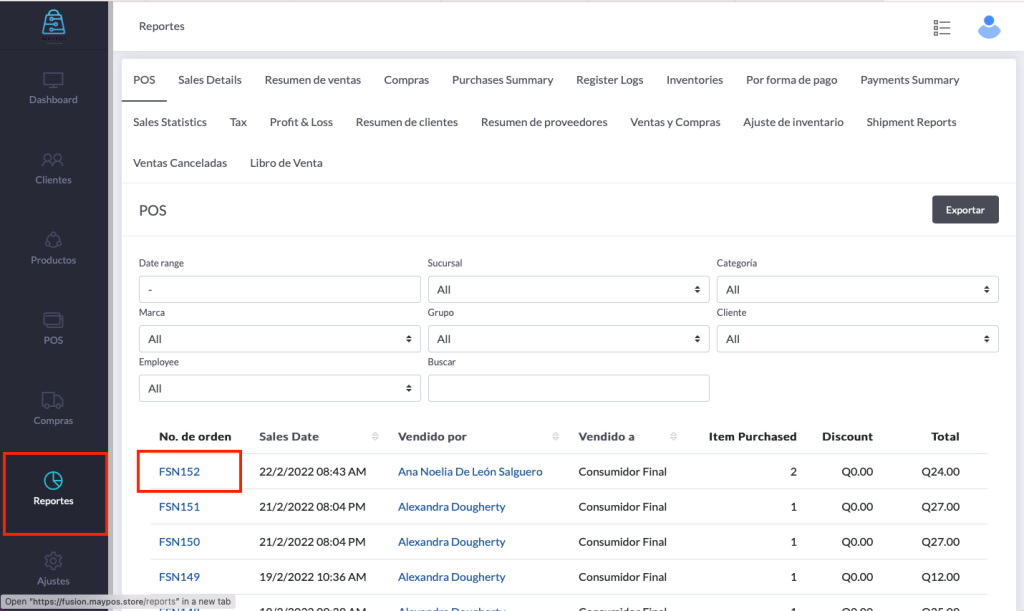Open the Marca dropdown filter
The image size is (1024, 611).
coord(279,339)
